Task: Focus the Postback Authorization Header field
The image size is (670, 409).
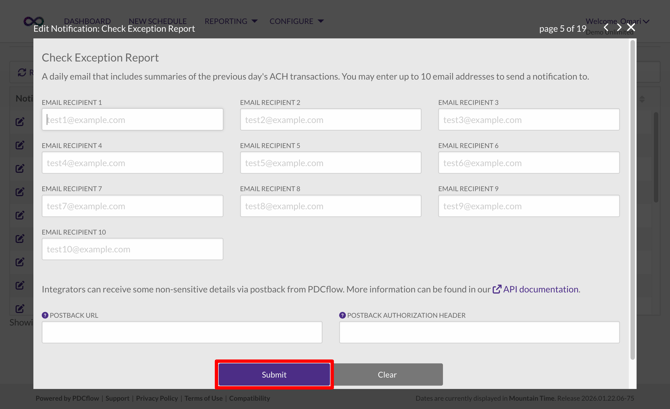Action: pos(479,332)
